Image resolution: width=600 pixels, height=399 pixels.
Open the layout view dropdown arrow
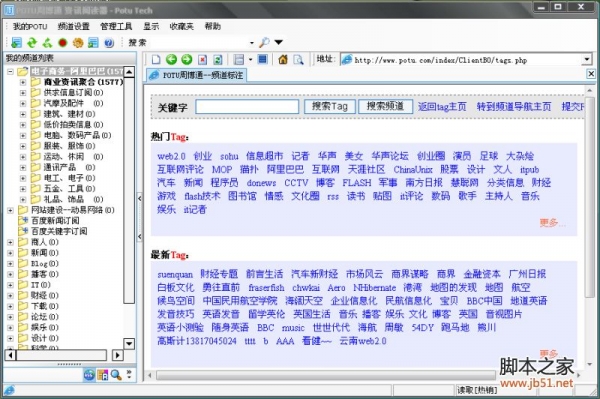(250, 60)
